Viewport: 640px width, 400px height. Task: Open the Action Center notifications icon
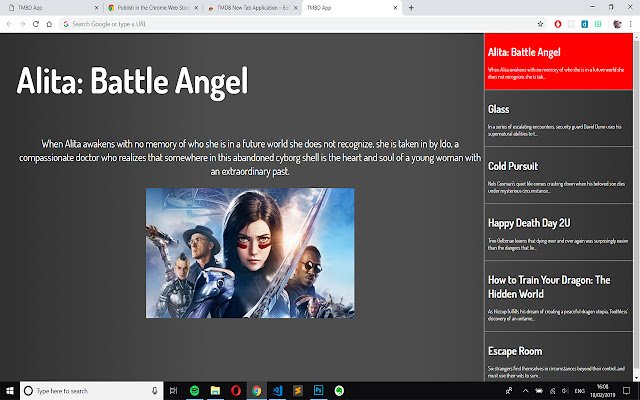[x=627, y=391]
